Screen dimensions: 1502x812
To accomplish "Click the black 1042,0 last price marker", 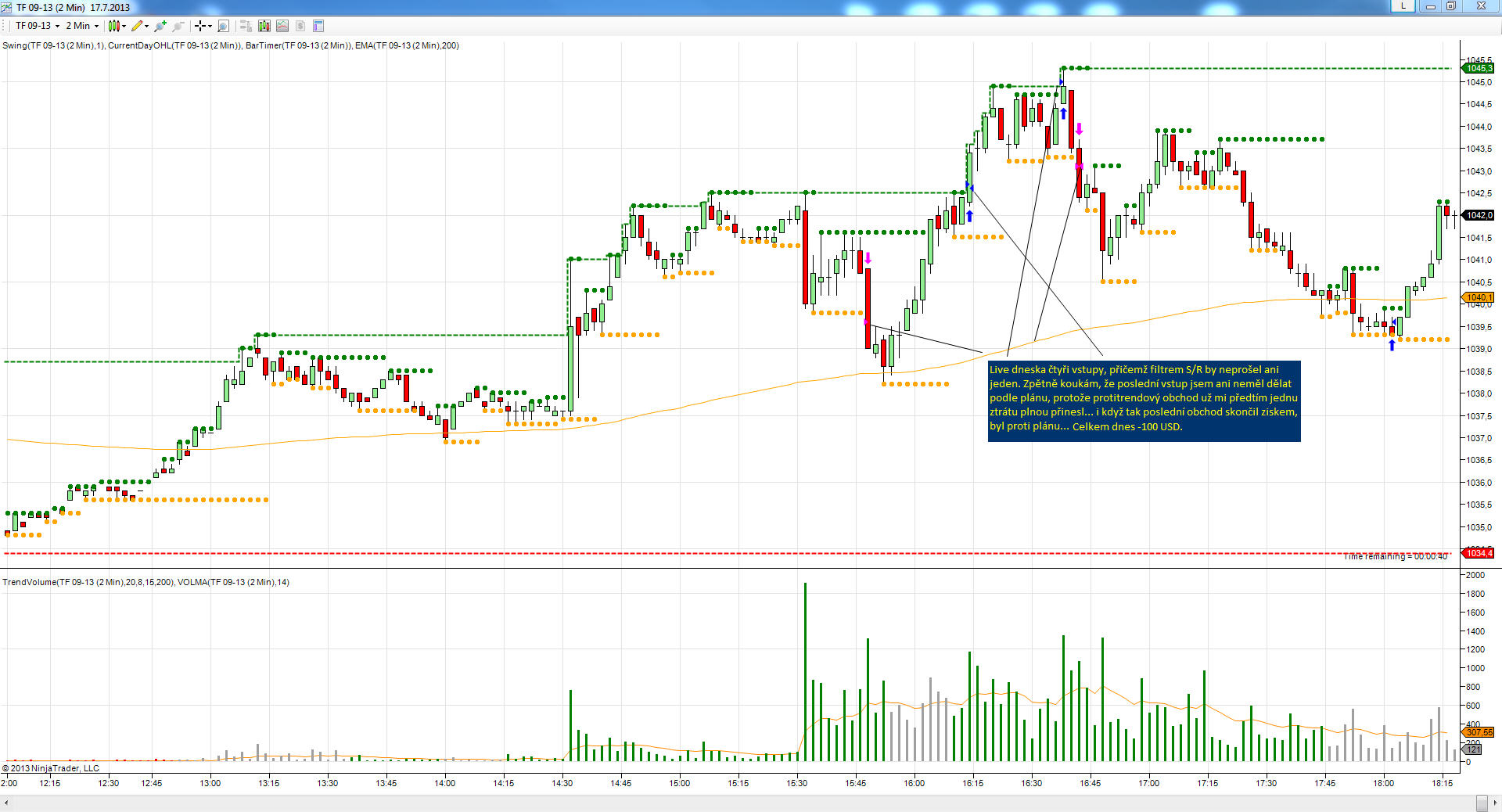I will pos(1479,215).
